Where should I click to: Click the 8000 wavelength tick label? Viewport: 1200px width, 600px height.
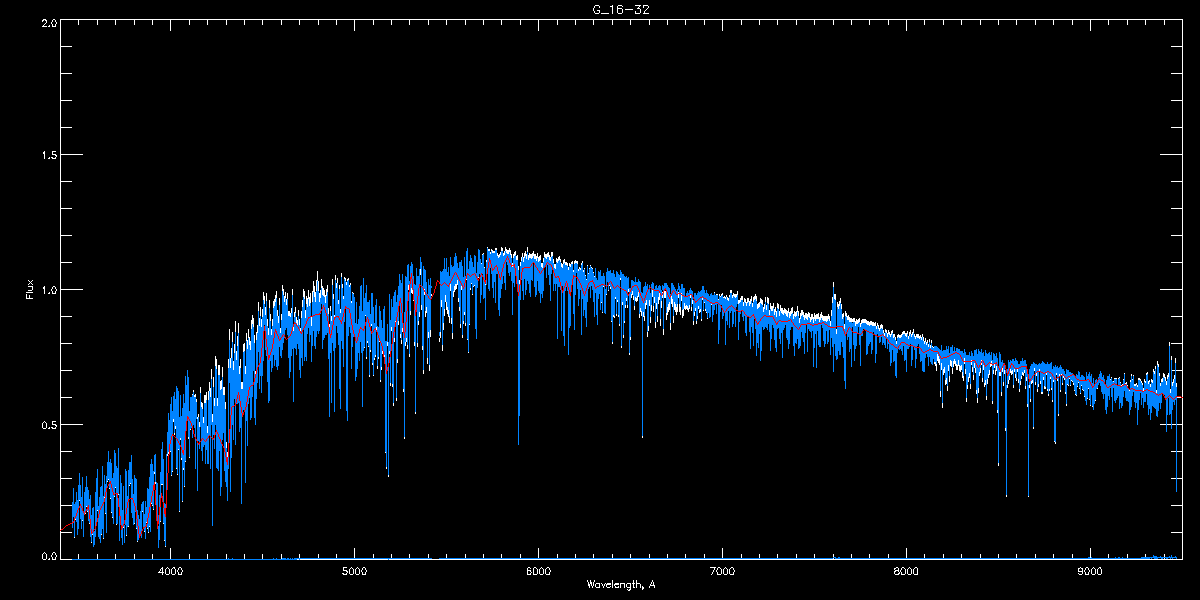[x=906, y=571]
